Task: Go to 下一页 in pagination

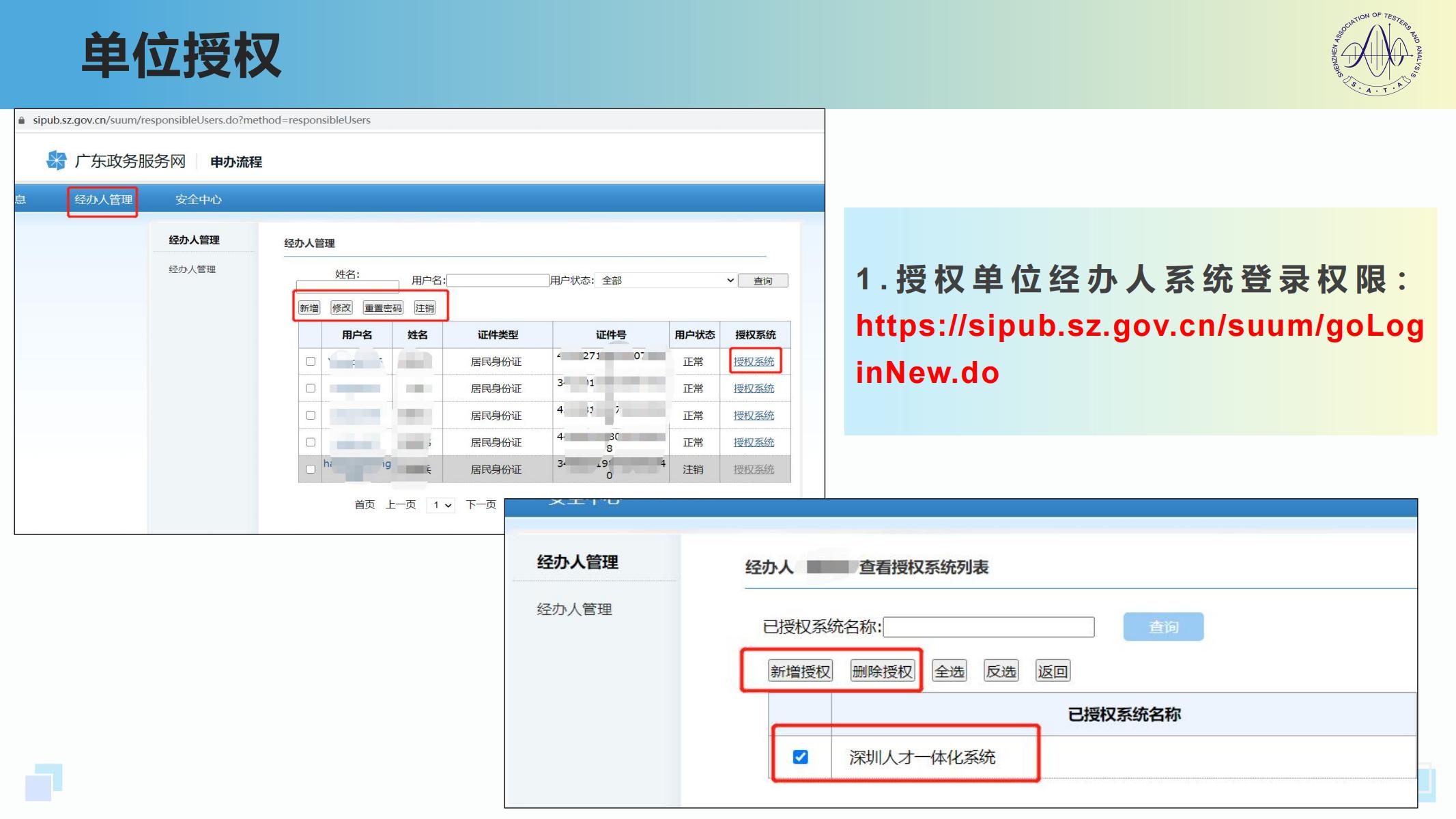Action: [x=481, y=504]
